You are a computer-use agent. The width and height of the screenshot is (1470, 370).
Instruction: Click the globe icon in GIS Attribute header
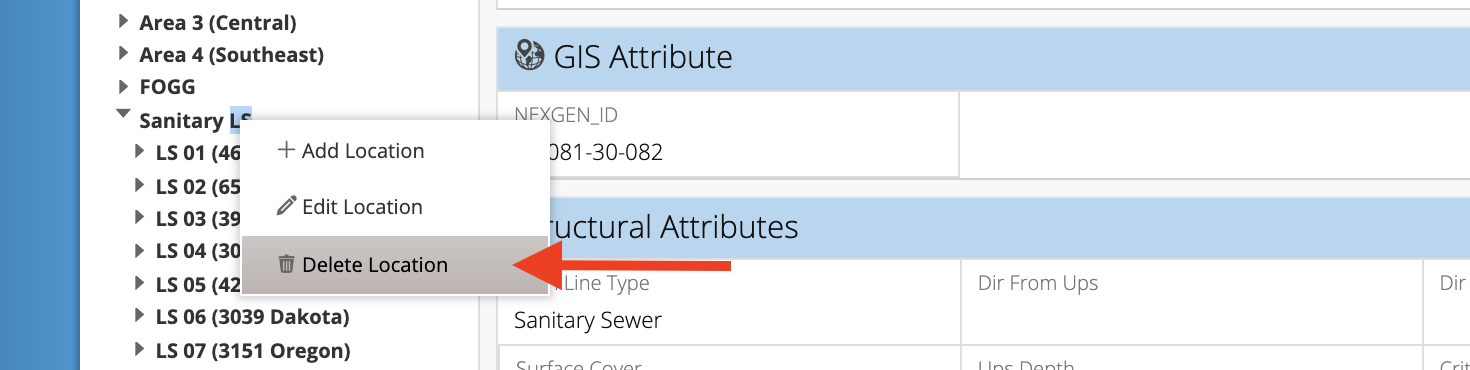528,56
